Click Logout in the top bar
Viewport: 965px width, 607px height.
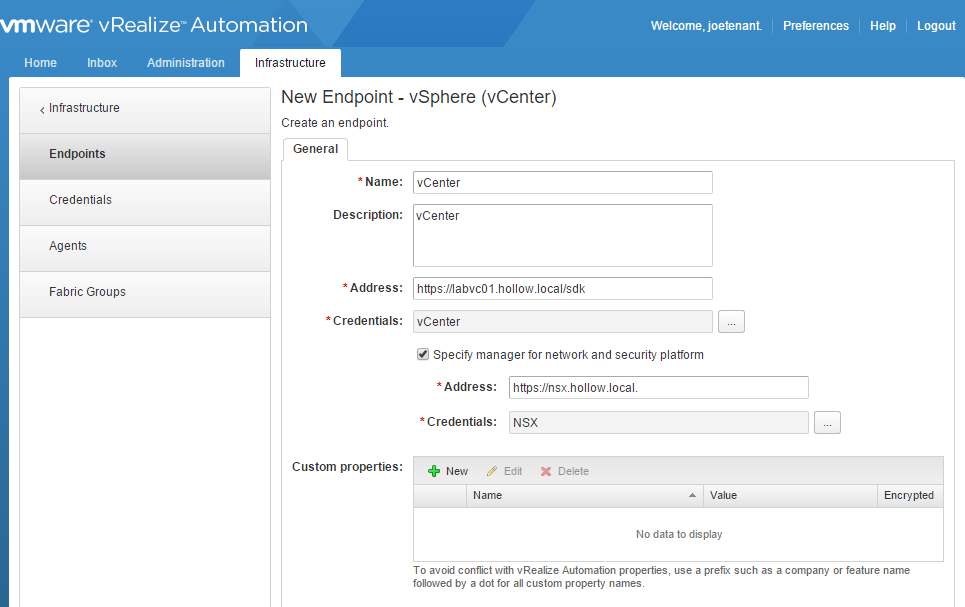click(x=936, y=26)
